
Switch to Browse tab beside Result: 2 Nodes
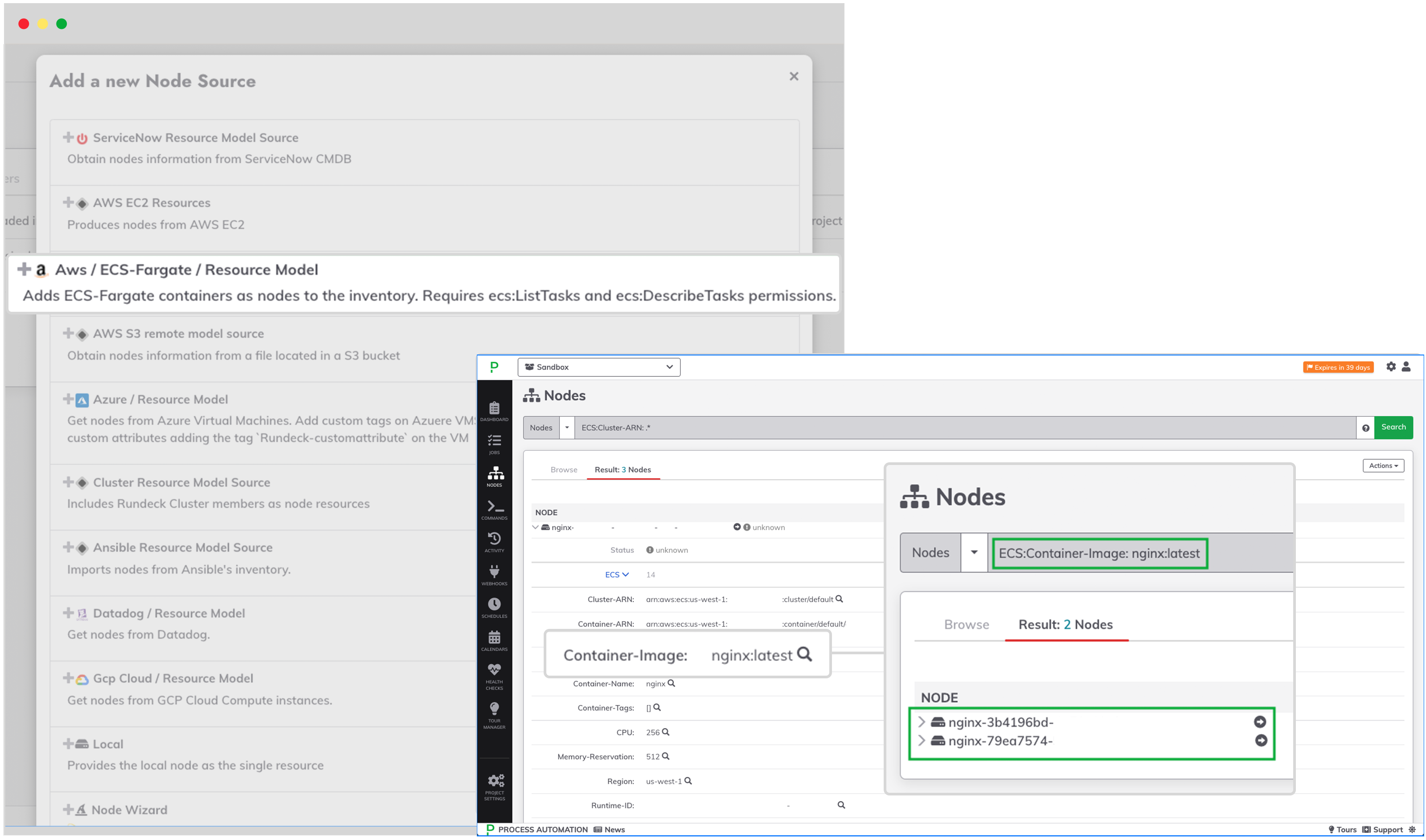click(966, 625)
